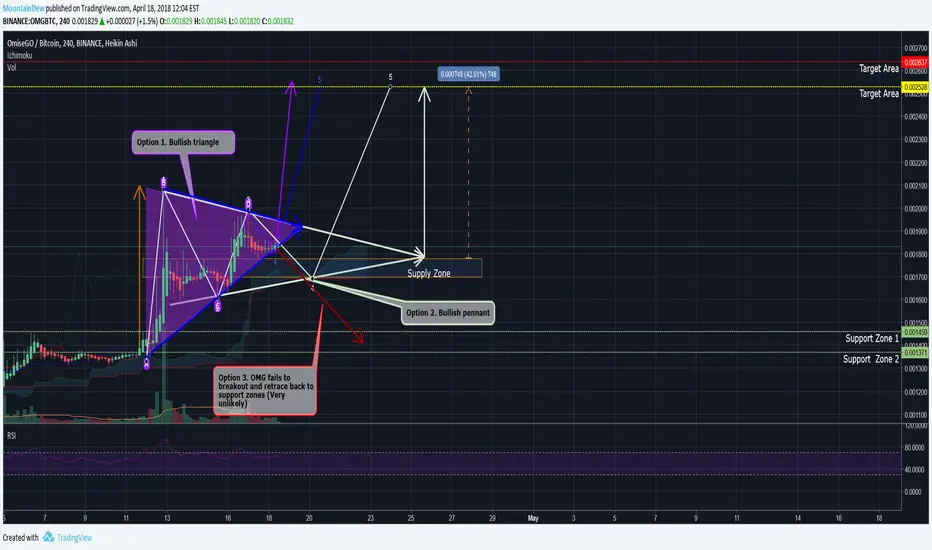Click the green 0.001459 price tag
932x550 pixels.
coord(915,332)
